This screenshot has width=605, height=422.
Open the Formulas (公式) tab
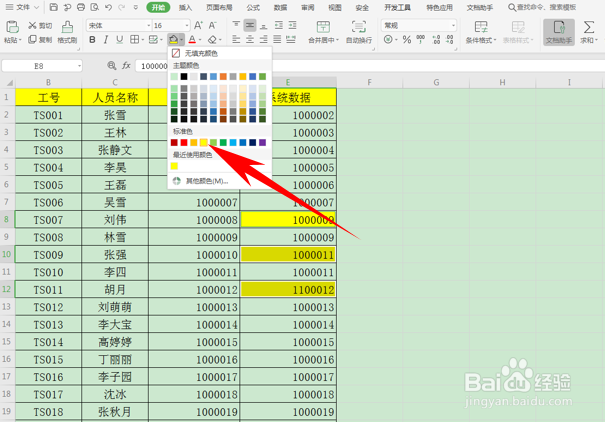tap(253, 7)
